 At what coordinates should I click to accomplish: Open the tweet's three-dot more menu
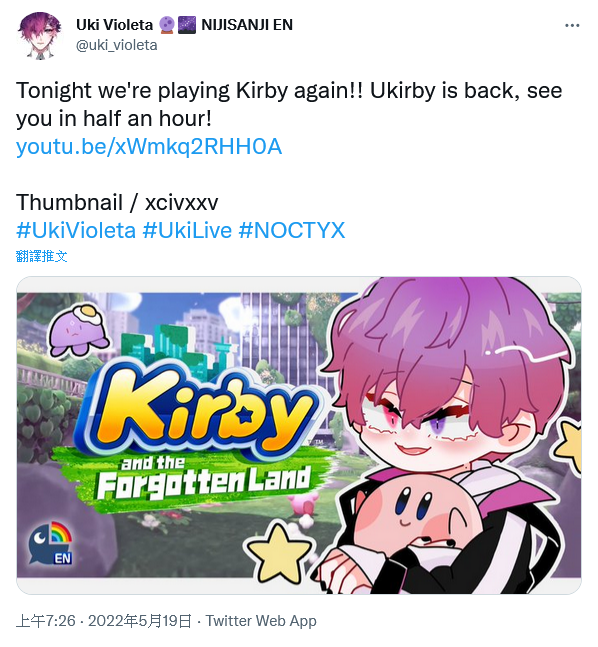tap(572, 26)
